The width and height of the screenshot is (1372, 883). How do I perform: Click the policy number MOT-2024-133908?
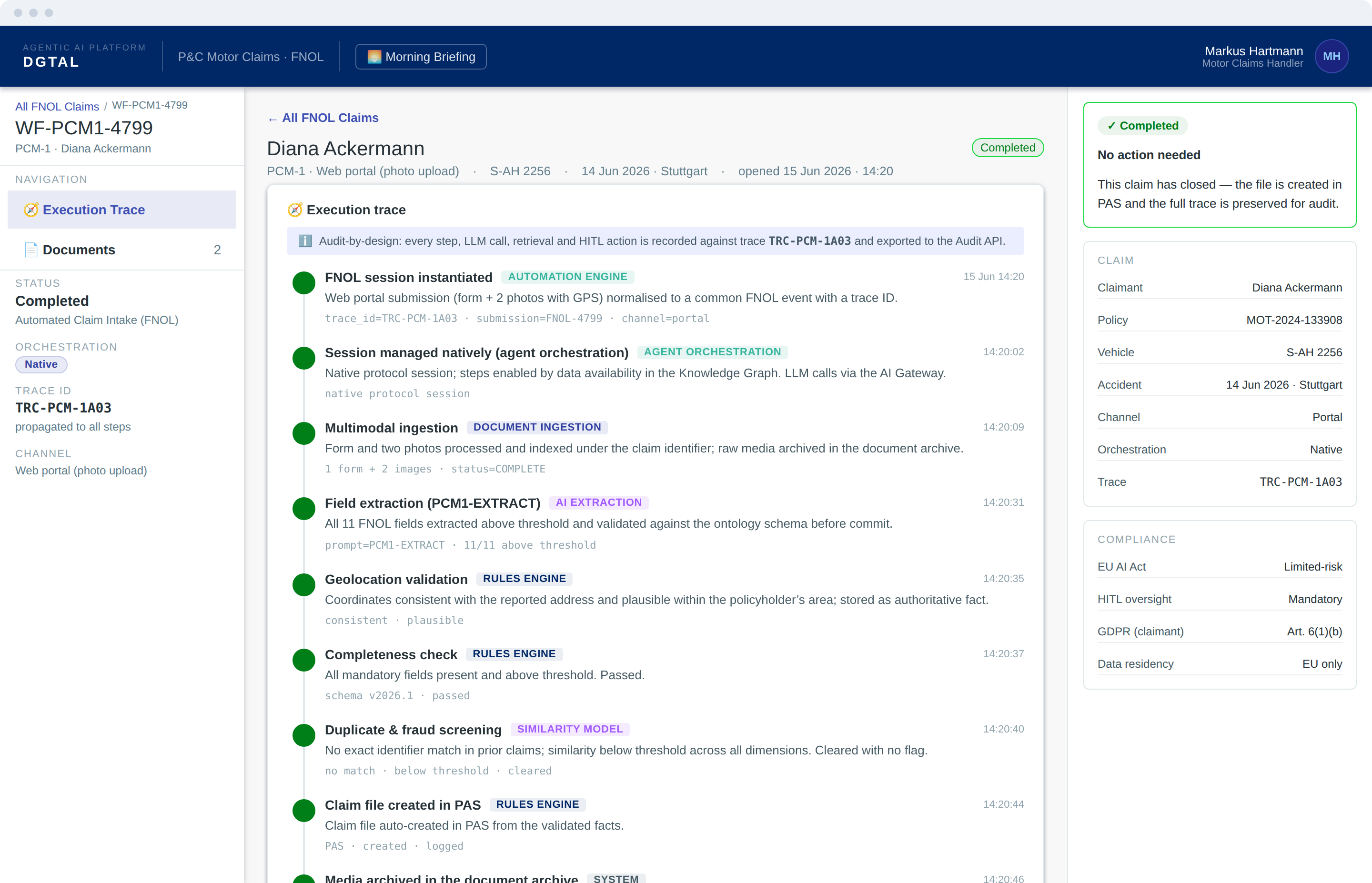click(1294, 320)
